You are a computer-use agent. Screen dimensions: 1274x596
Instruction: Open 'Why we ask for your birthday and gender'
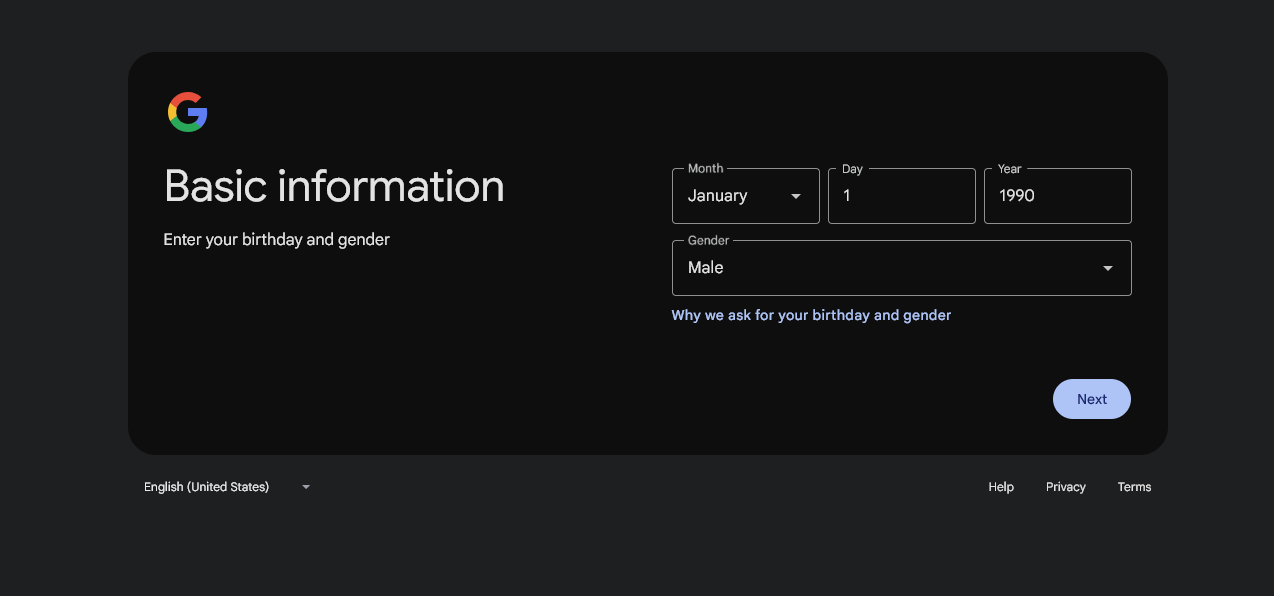click(811, 315)
